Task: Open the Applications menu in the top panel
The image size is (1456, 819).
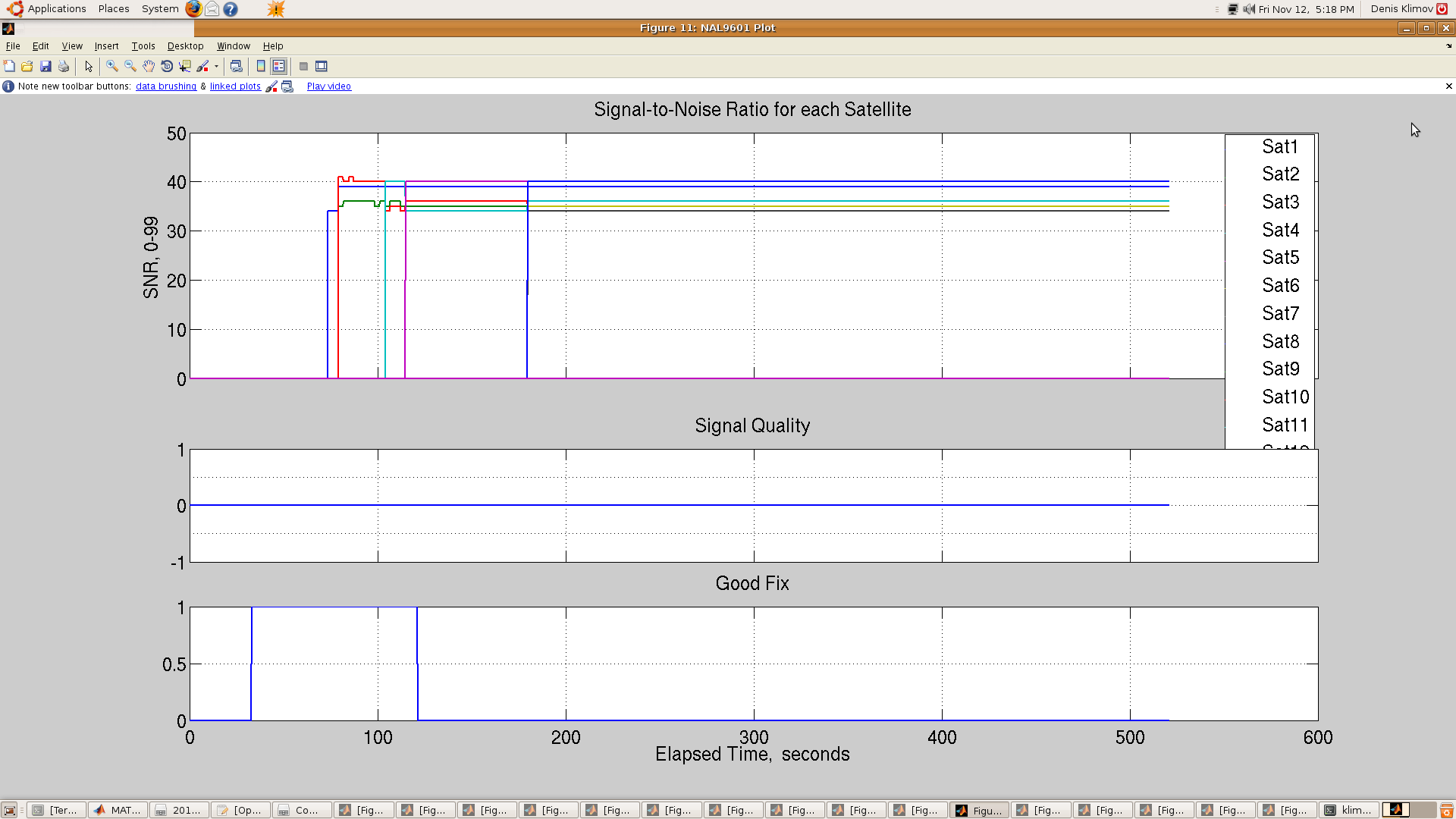Action: pyautogui.click(x=57, y=9)
